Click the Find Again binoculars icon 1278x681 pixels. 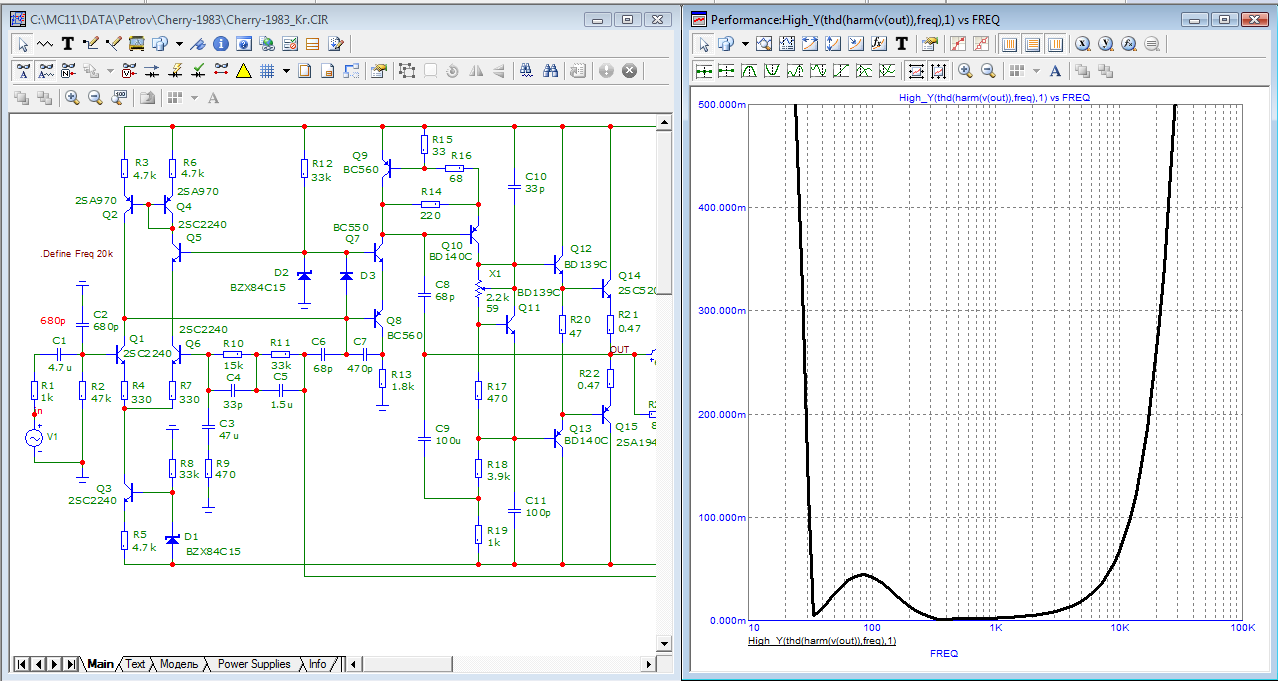(550, 71)
